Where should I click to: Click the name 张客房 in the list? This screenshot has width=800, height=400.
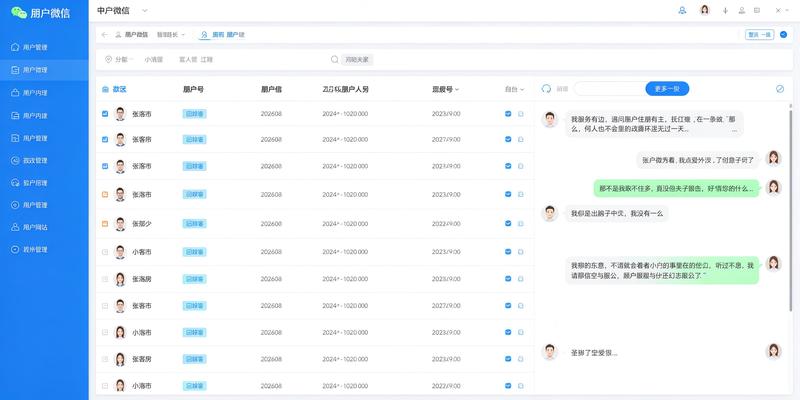142,359
